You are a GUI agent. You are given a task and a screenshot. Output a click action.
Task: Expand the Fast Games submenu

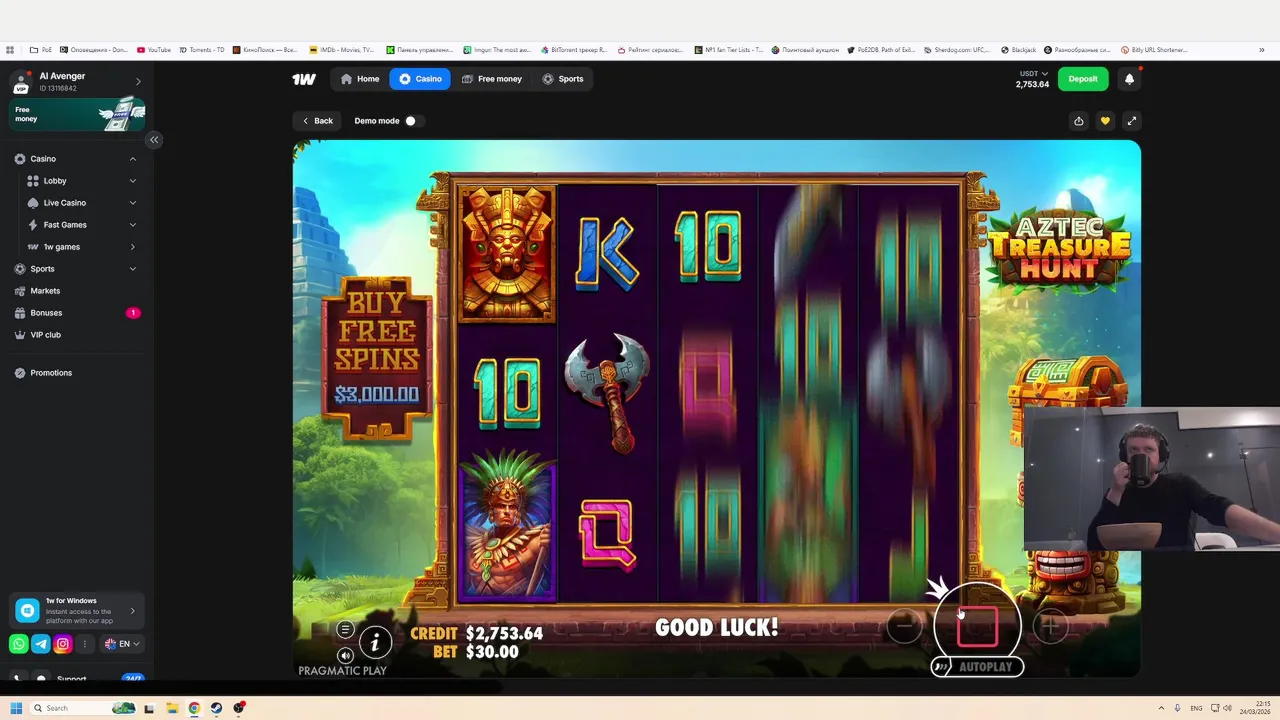(x=132, y=225)
